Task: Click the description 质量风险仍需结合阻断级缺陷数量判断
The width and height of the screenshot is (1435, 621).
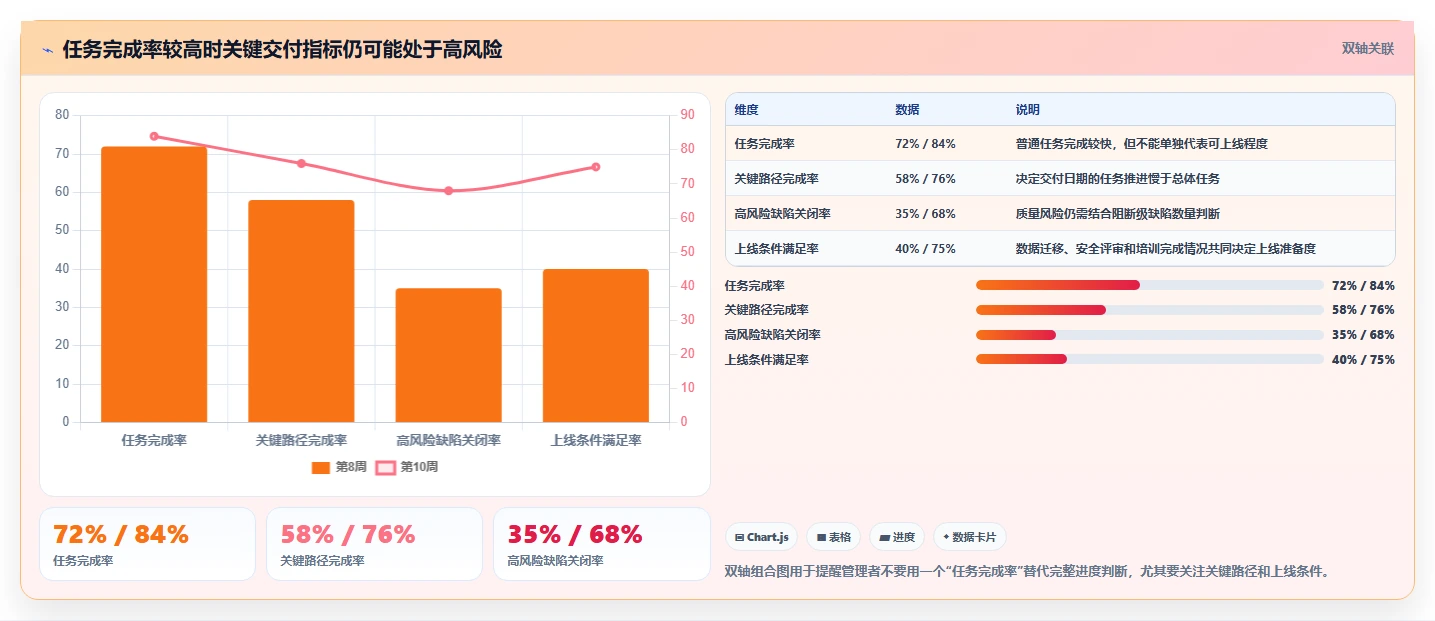Action: click(x=1117, y=214)
